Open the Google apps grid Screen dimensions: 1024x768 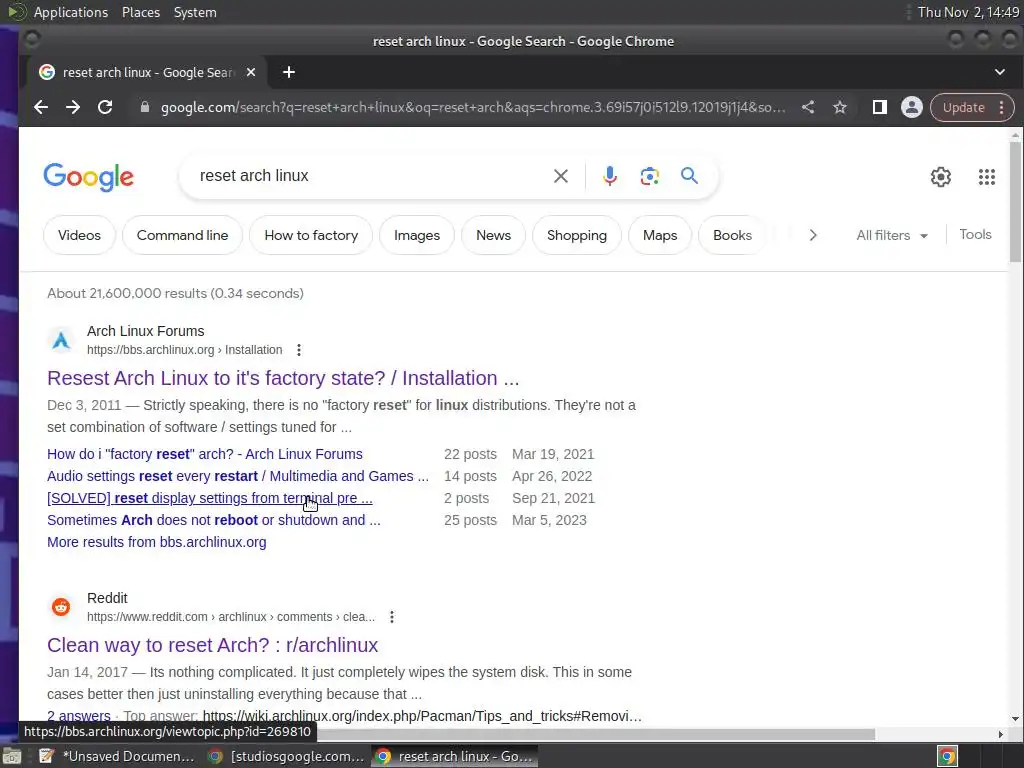click(987, 177)
